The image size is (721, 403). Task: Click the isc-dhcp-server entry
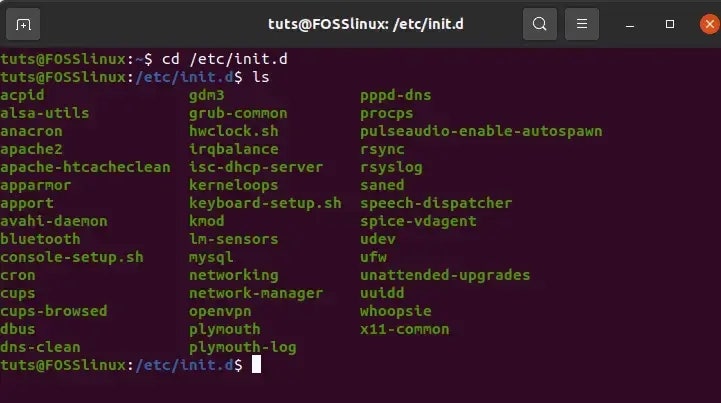[x=256, y=167]
